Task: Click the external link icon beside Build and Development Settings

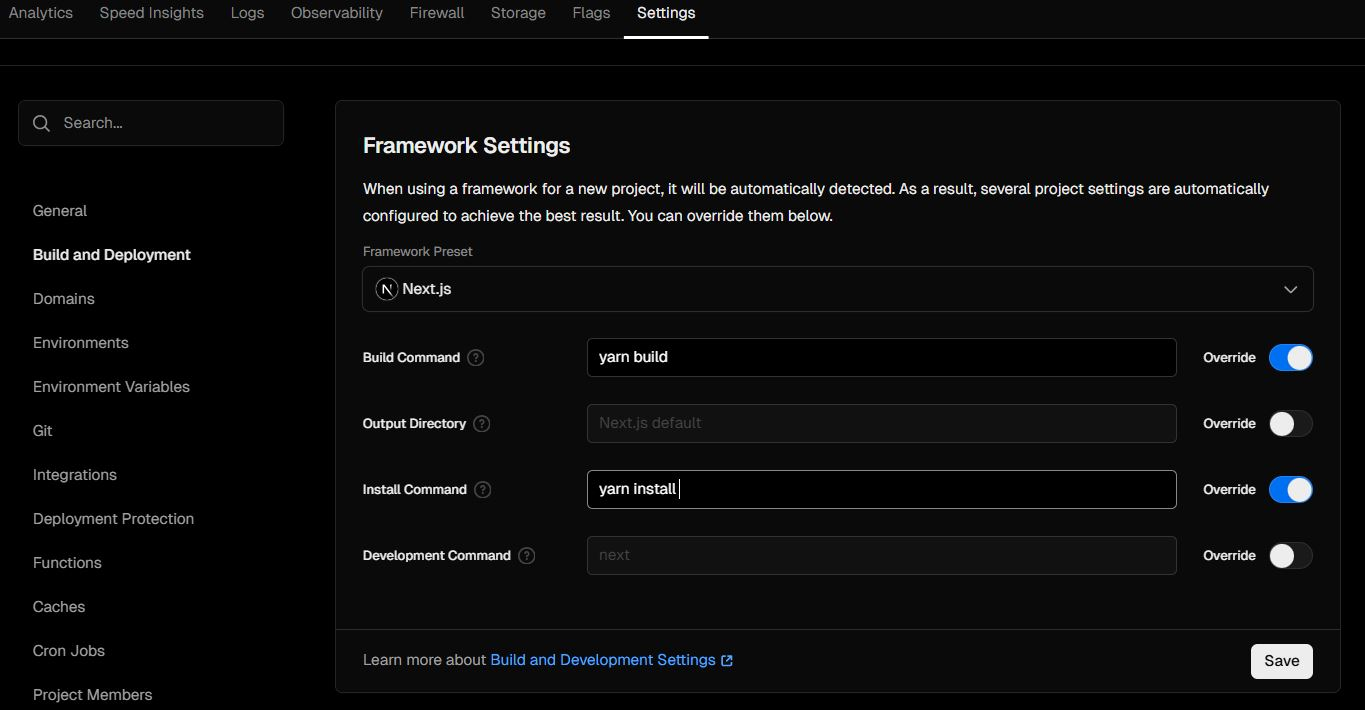Action: (727, 661)
